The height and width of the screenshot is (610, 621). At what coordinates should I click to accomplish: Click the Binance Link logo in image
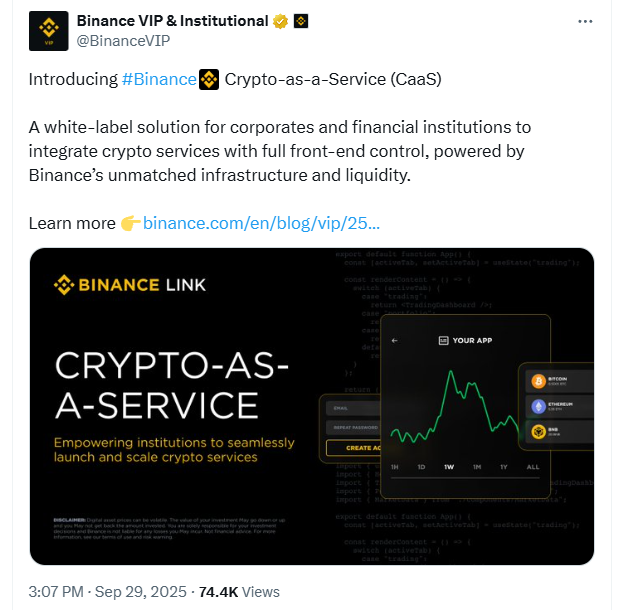click(130, 284)
